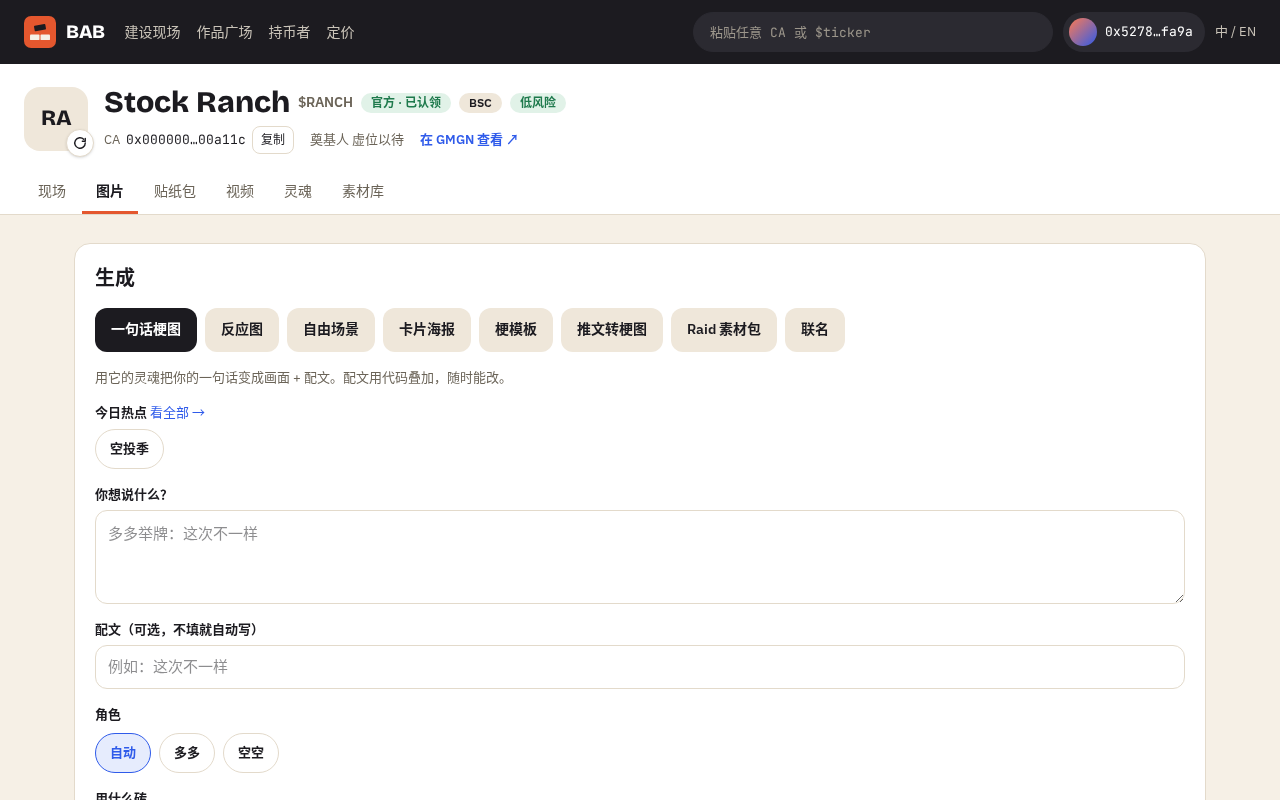Click the BSC chain badge
The height and width of the screenshot is (800, 1280).
tap(480, 103)
